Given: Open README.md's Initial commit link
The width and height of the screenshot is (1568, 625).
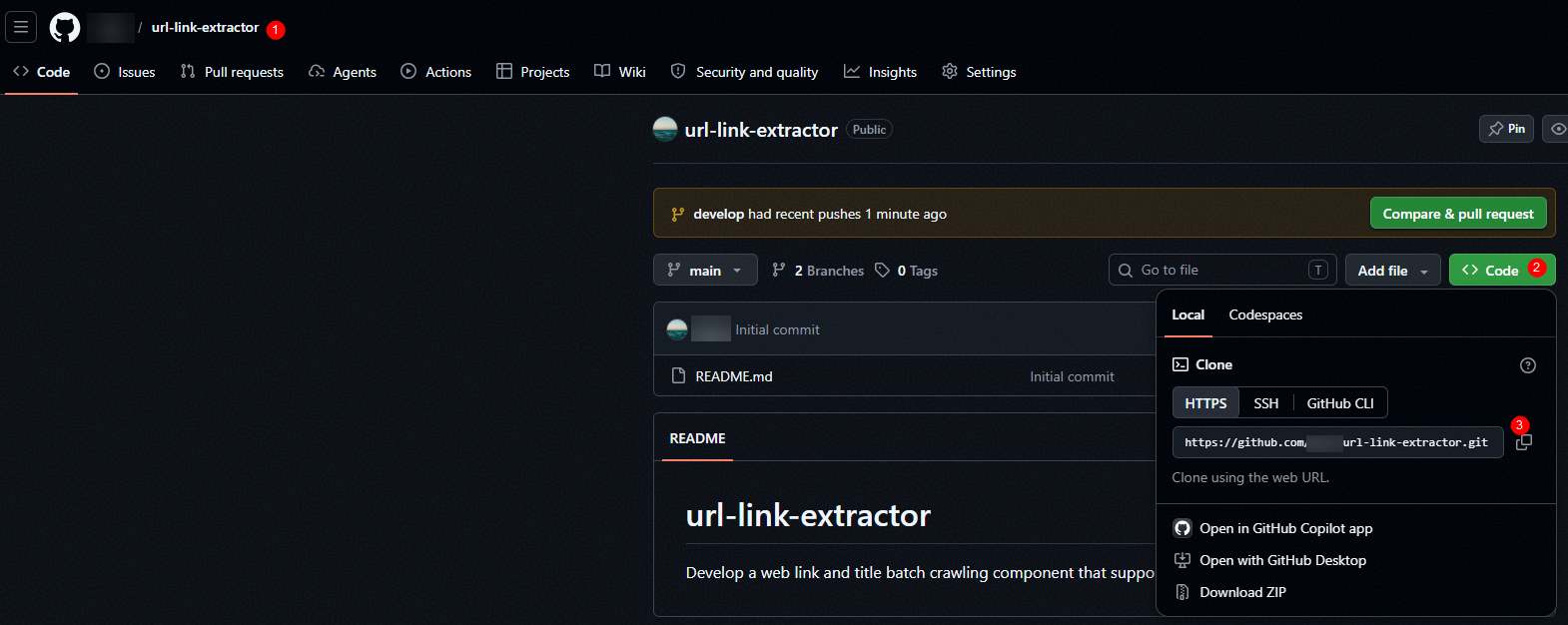Looking at the screenshot, I should tap(1072, 376).
